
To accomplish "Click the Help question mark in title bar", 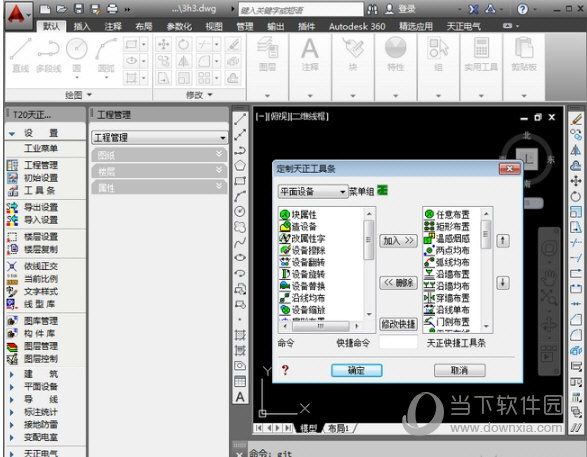I will coord(522,9).
